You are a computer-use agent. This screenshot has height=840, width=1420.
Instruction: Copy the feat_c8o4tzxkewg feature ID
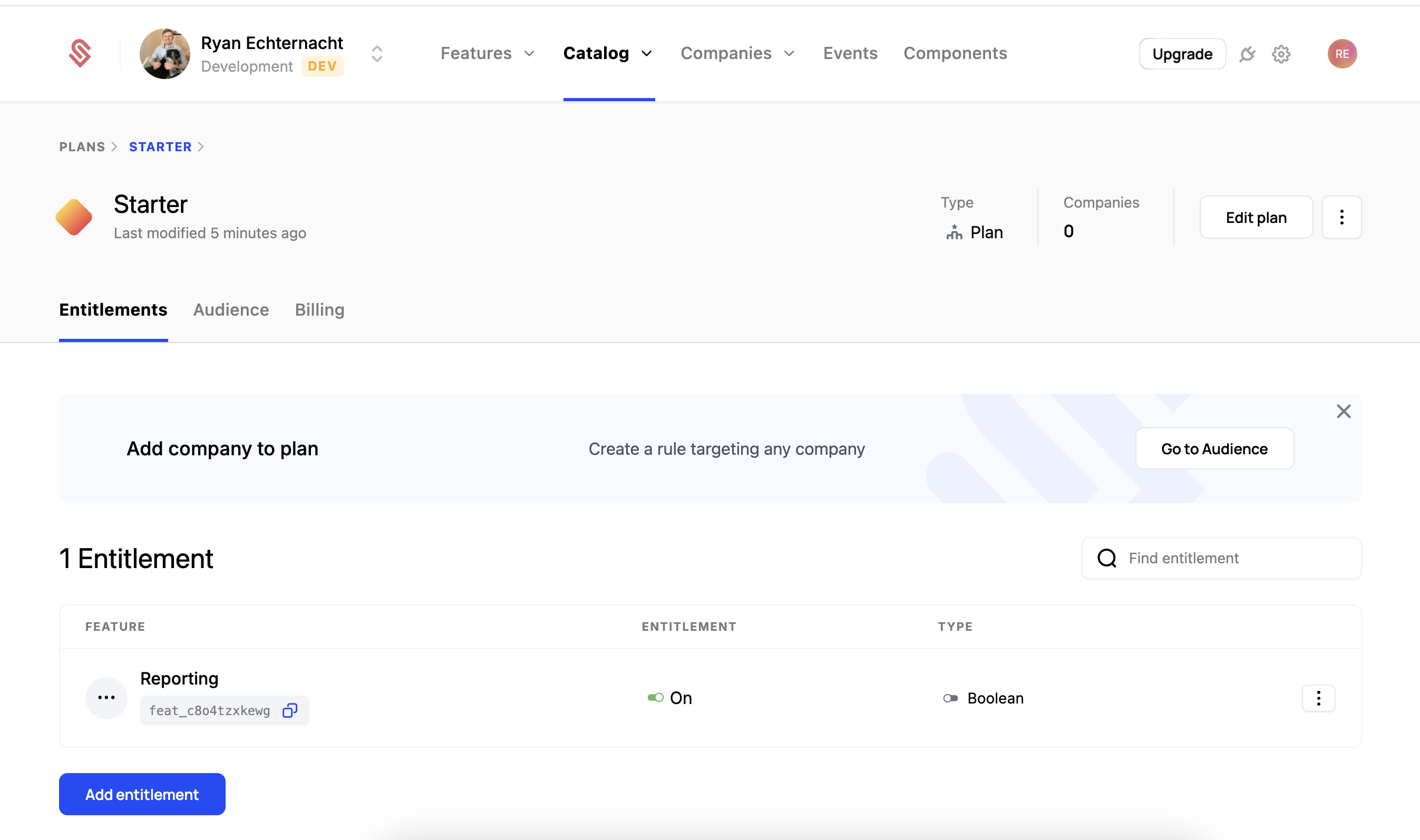[290, 710]
